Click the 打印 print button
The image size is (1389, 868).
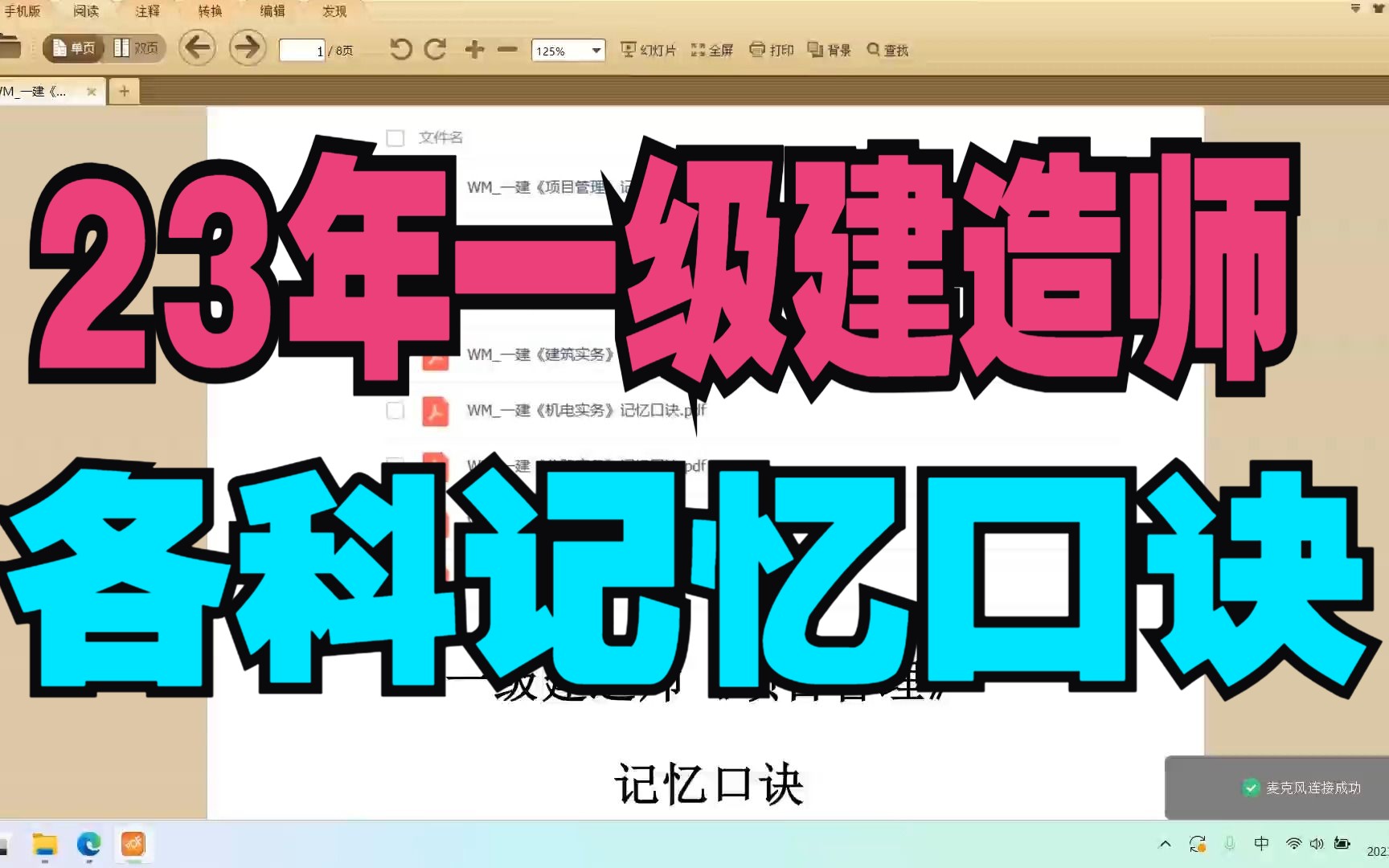[x=772, y=50]
